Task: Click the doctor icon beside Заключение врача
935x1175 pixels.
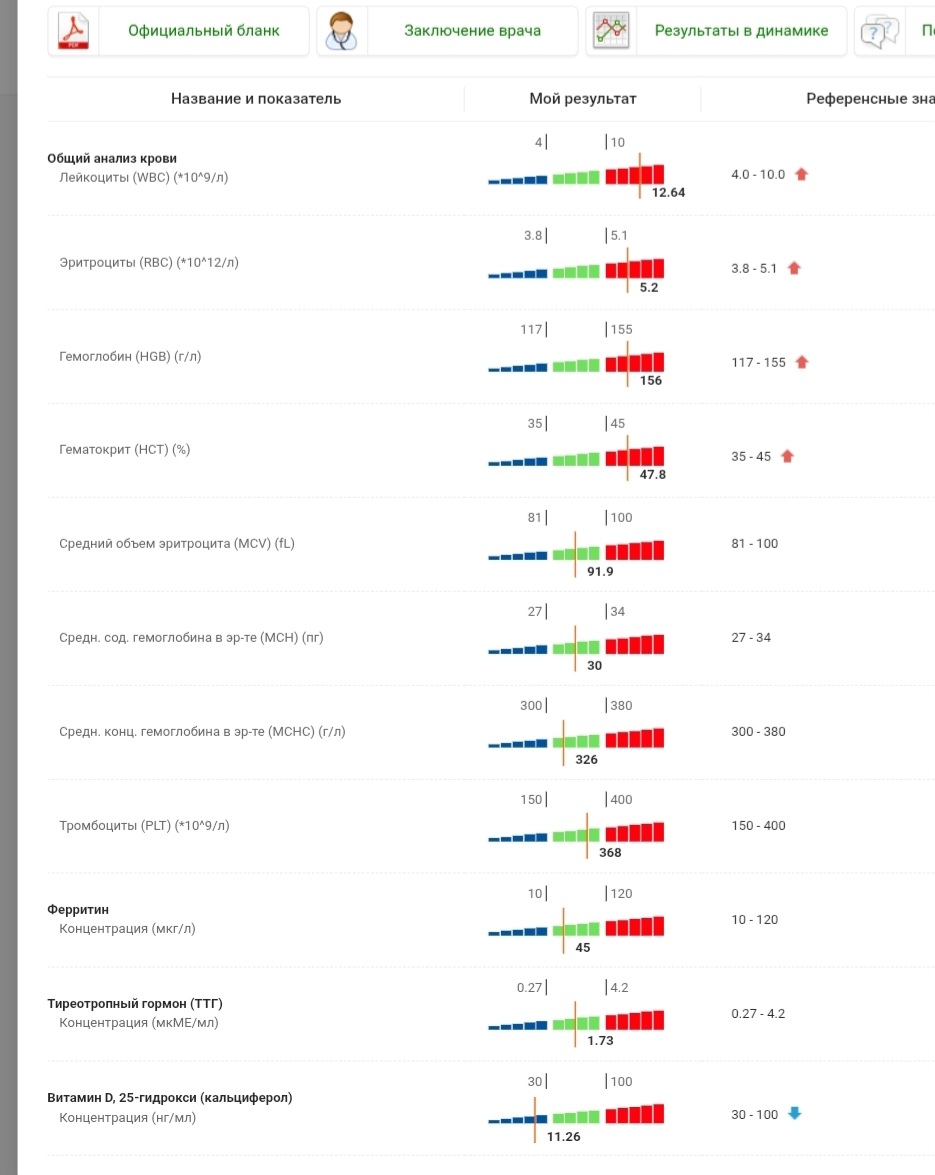Action: click(342, 31)
